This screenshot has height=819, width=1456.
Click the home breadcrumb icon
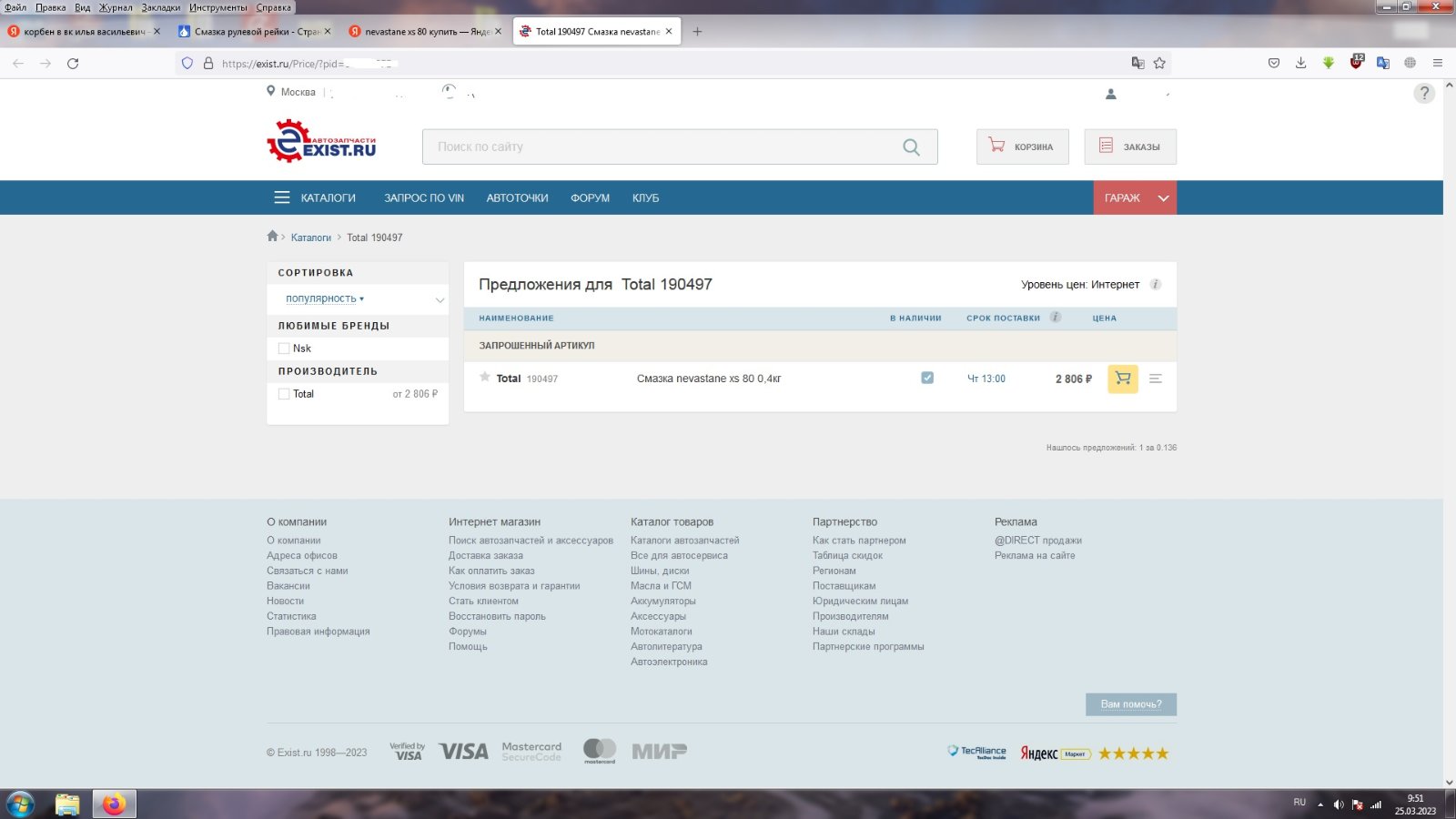pos(272,236)
